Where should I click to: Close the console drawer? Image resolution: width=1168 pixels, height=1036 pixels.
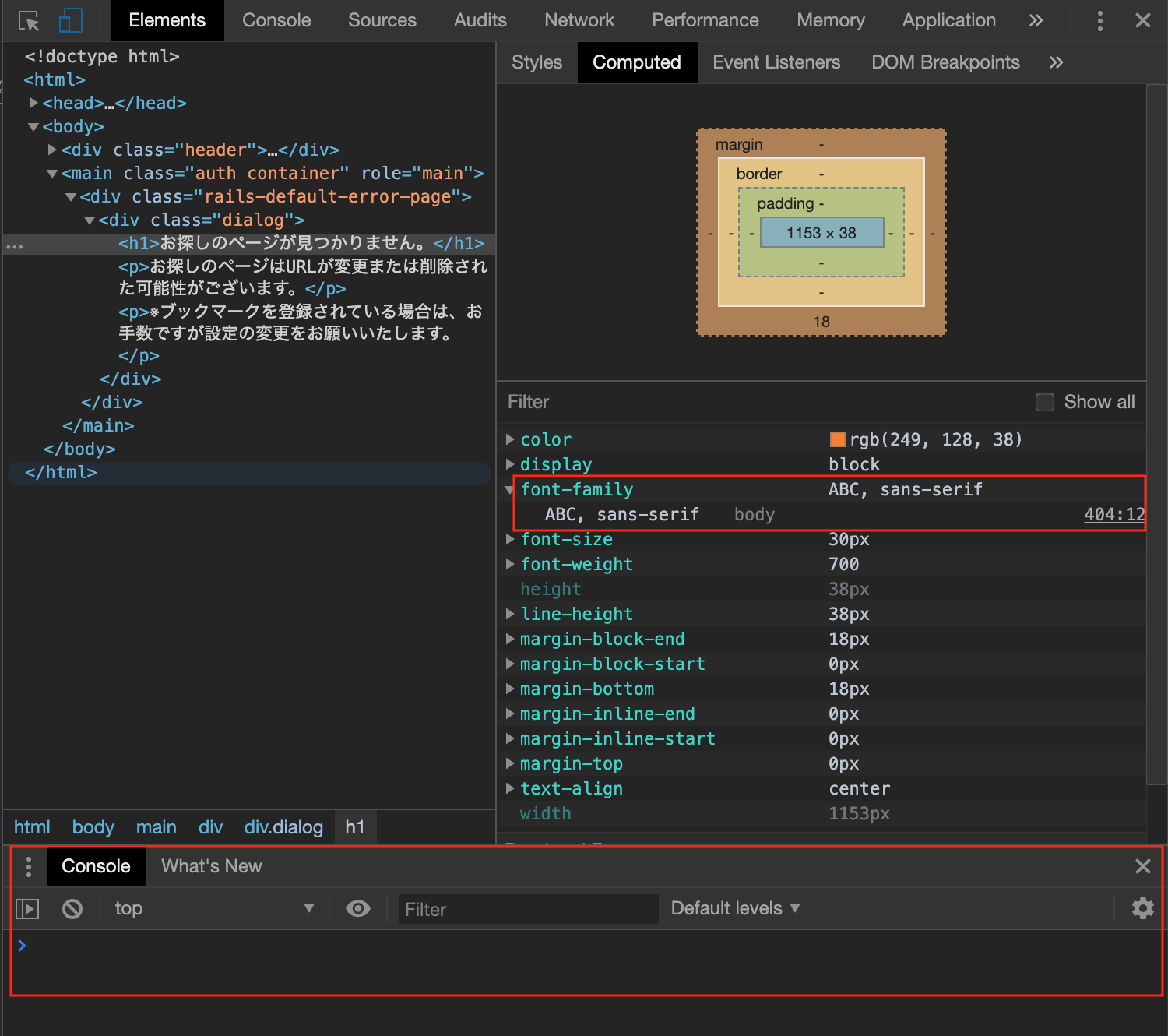click(1142, 866)
